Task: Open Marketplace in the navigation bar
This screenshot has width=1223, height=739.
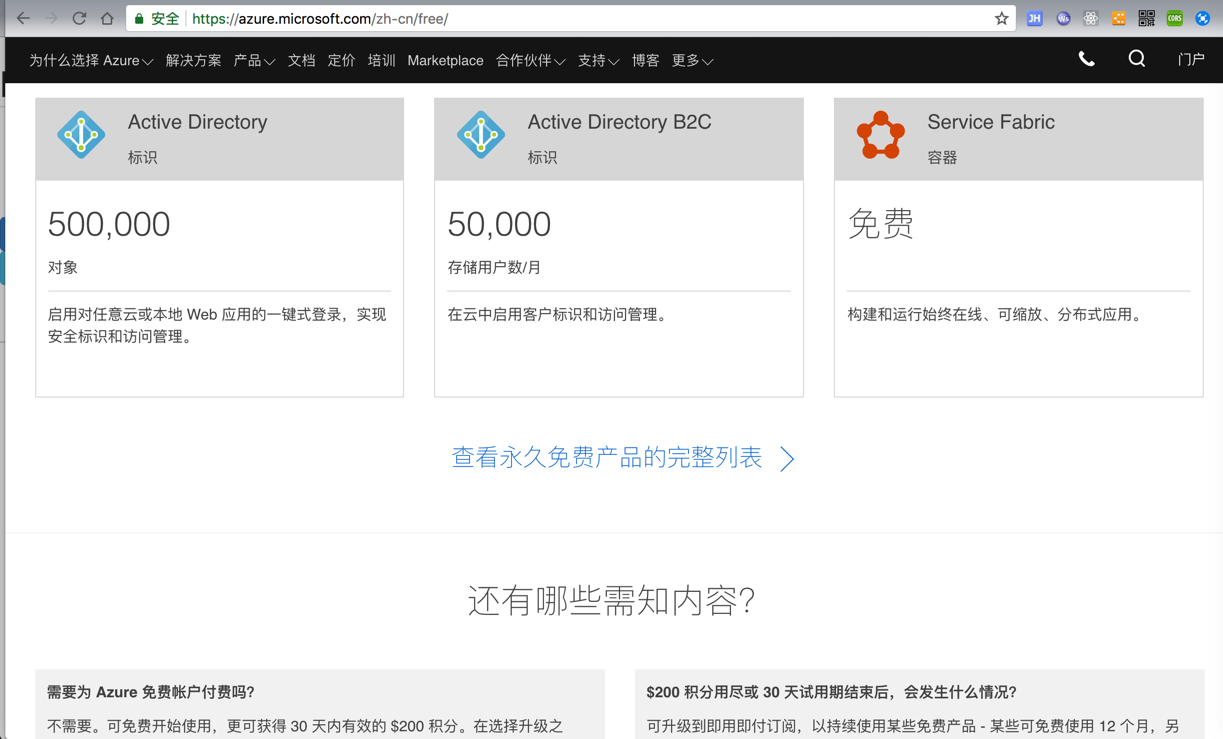Action: 445,61
